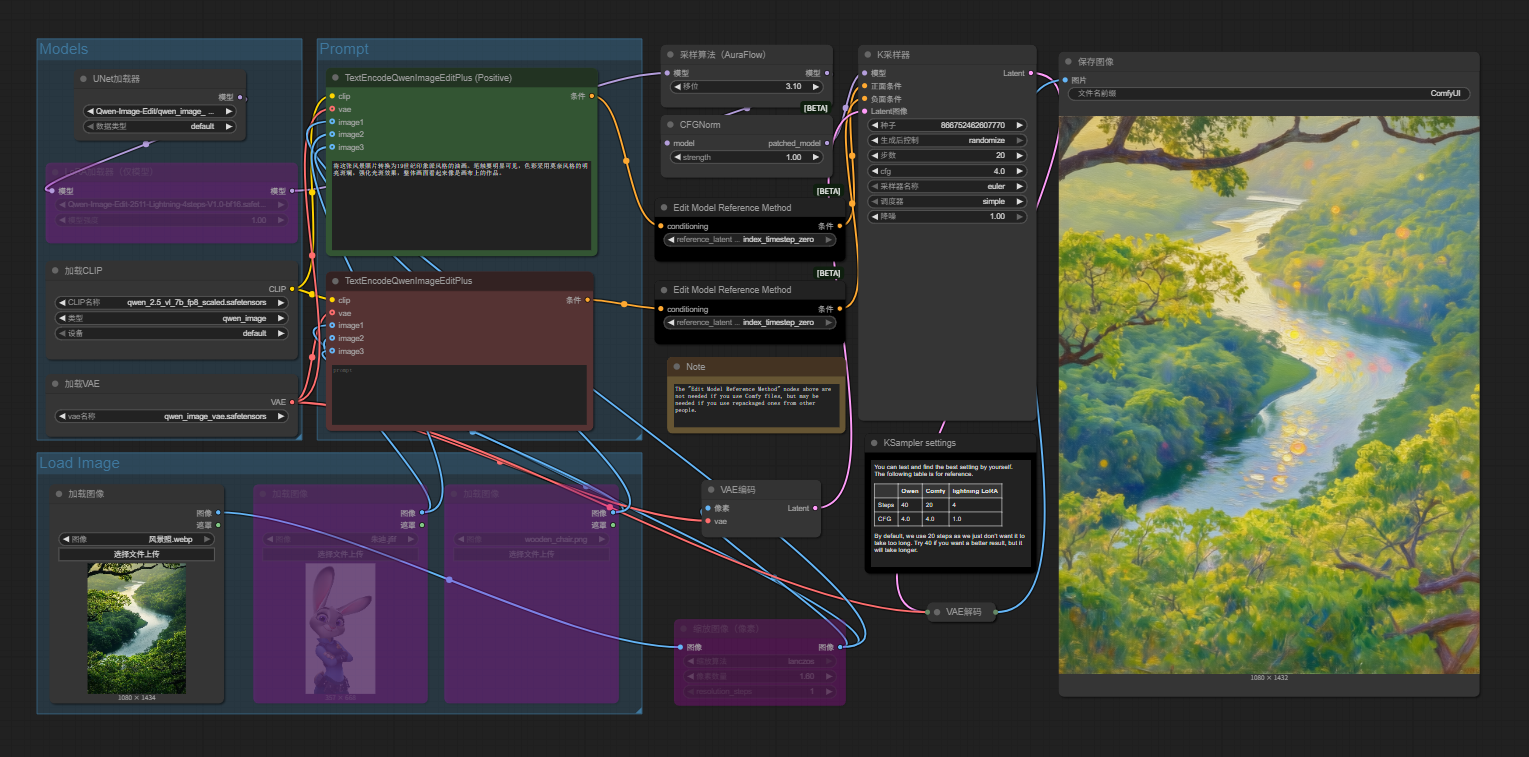This screenshot has height=757, width=1529.
Task: Select the Models group title
Action: [x=64, y=49]
